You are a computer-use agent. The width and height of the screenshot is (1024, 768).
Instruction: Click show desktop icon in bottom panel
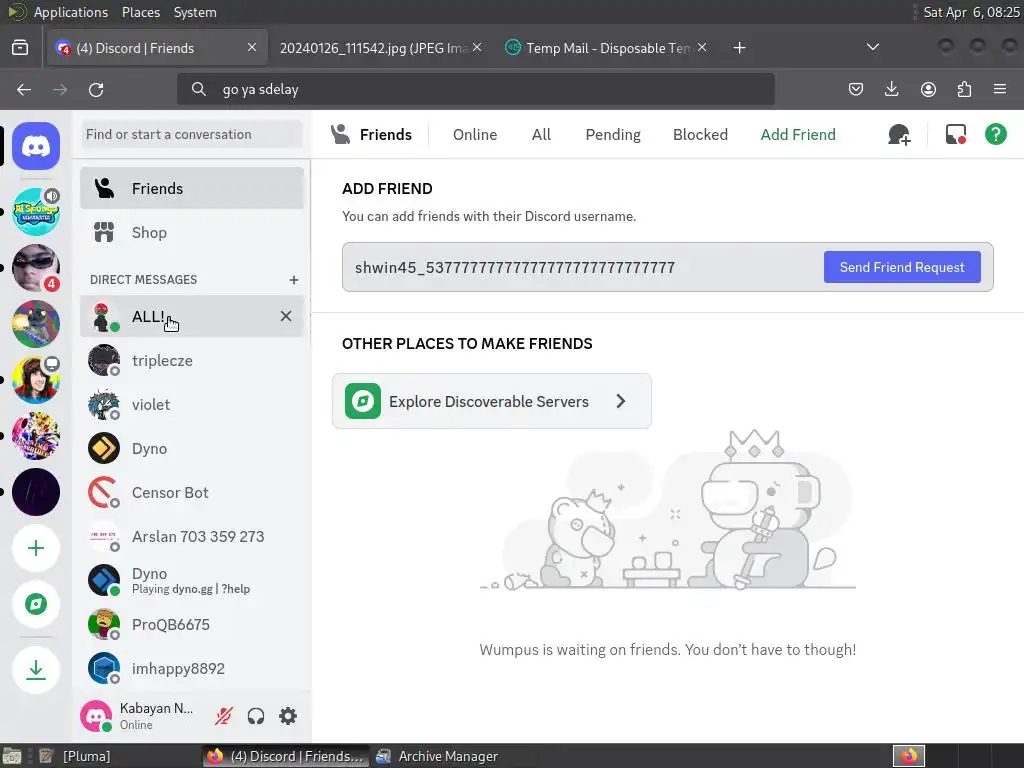12,756
